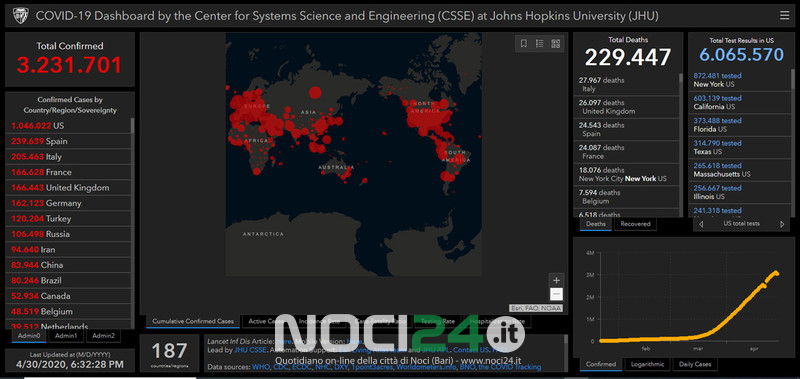Switch to Admin2 tab
The height and width of the screenshot is (379, 800).
coord(104,336)
